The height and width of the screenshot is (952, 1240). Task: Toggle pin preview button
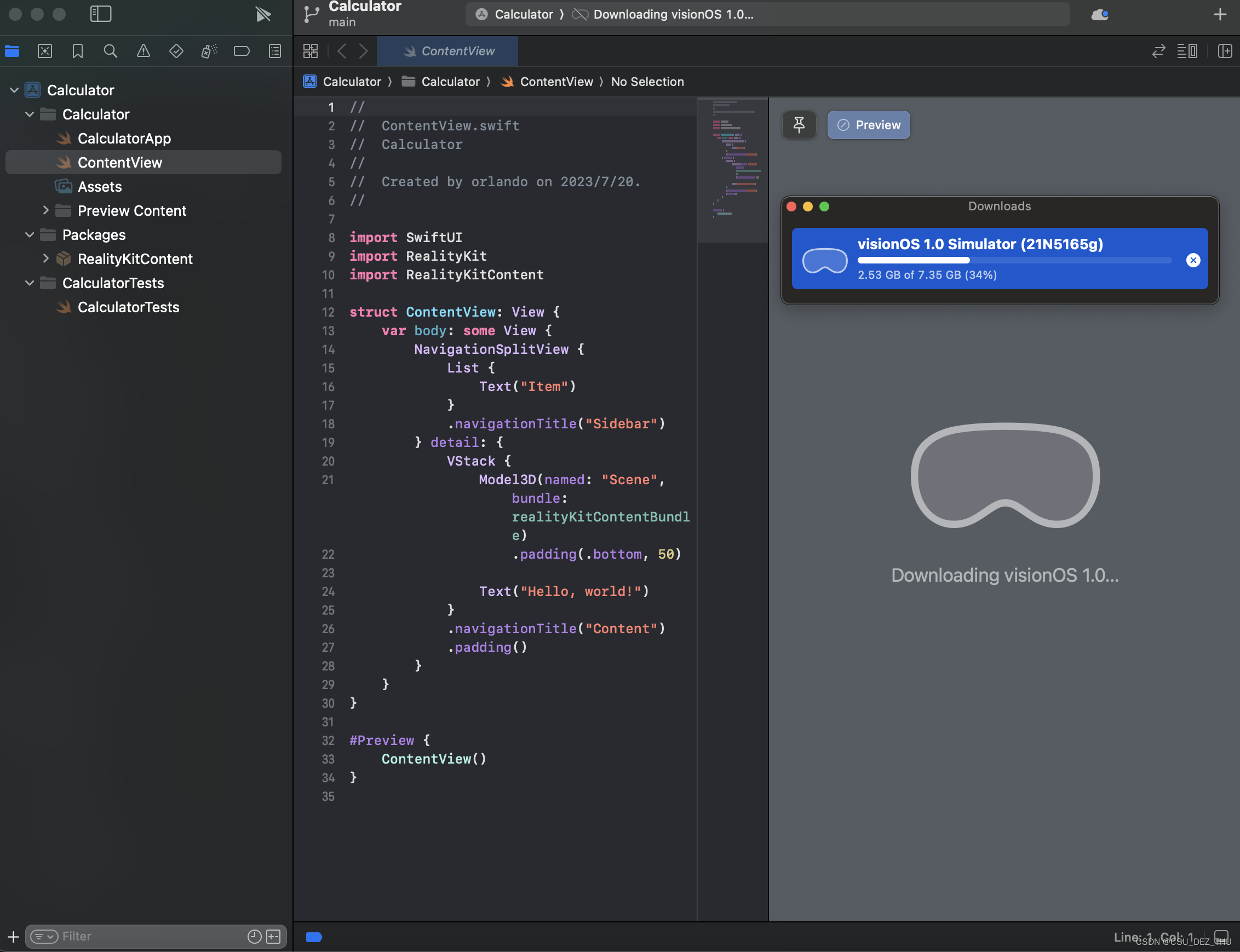tap(799, 125)
